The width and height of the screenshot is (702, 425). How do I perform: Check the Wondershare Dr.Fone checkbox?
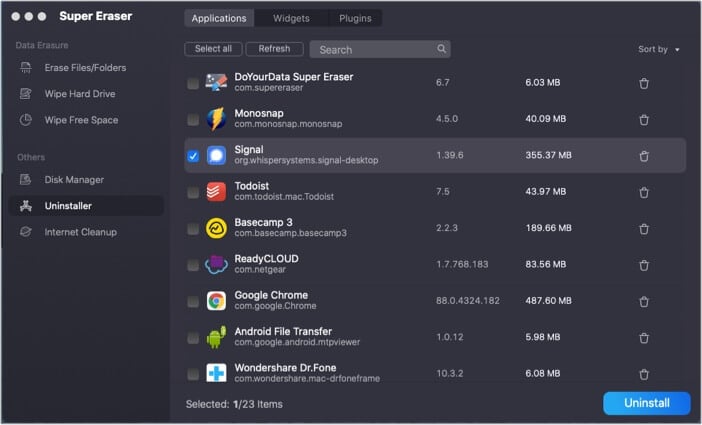[193, 374]
